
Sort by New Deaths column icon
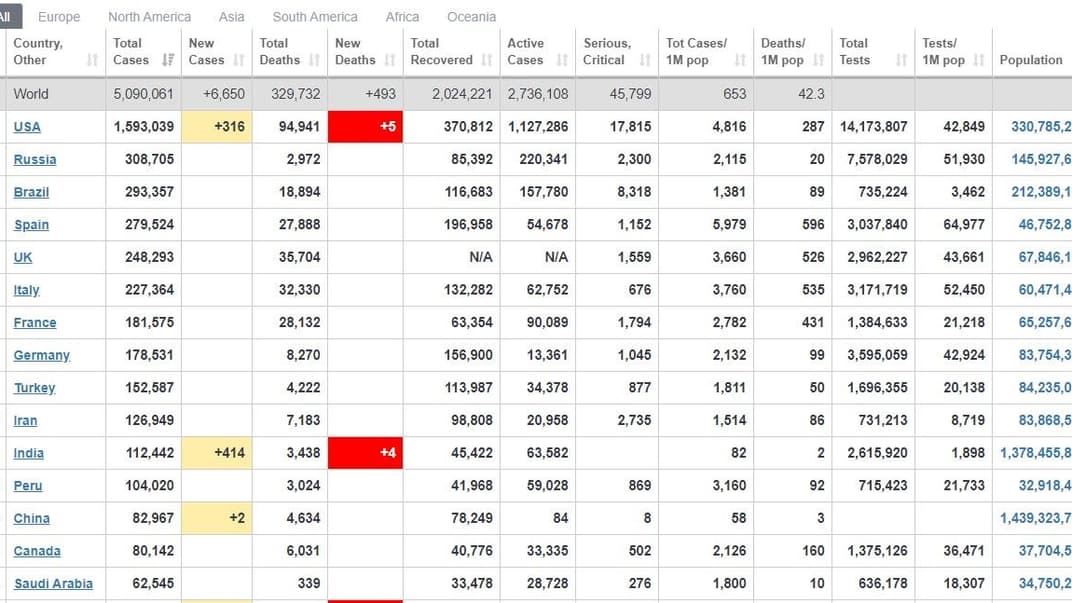point(390,60)
